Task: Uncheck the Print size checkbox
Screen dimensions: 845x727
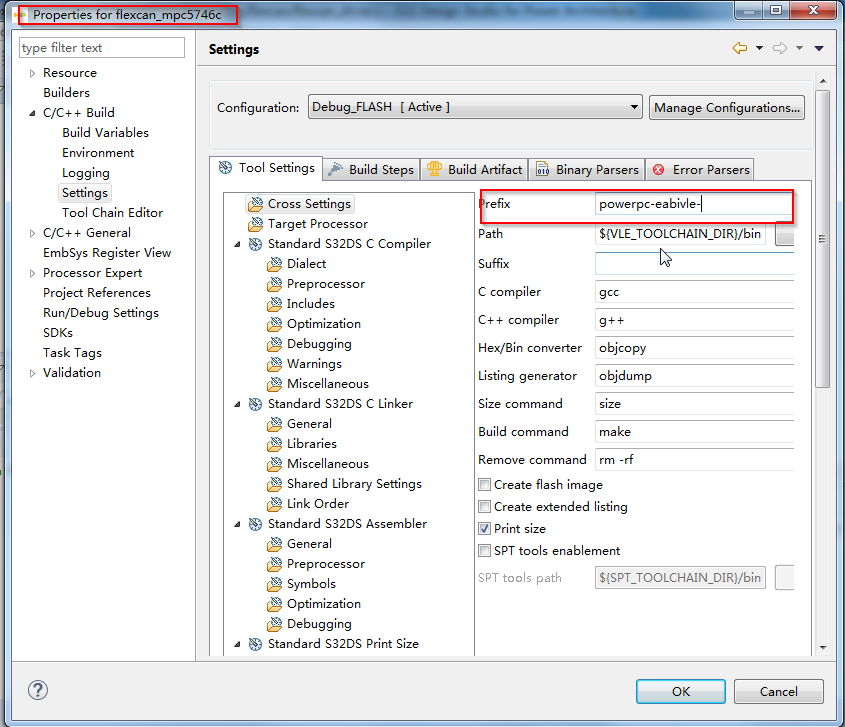Action: pos(484,529)
